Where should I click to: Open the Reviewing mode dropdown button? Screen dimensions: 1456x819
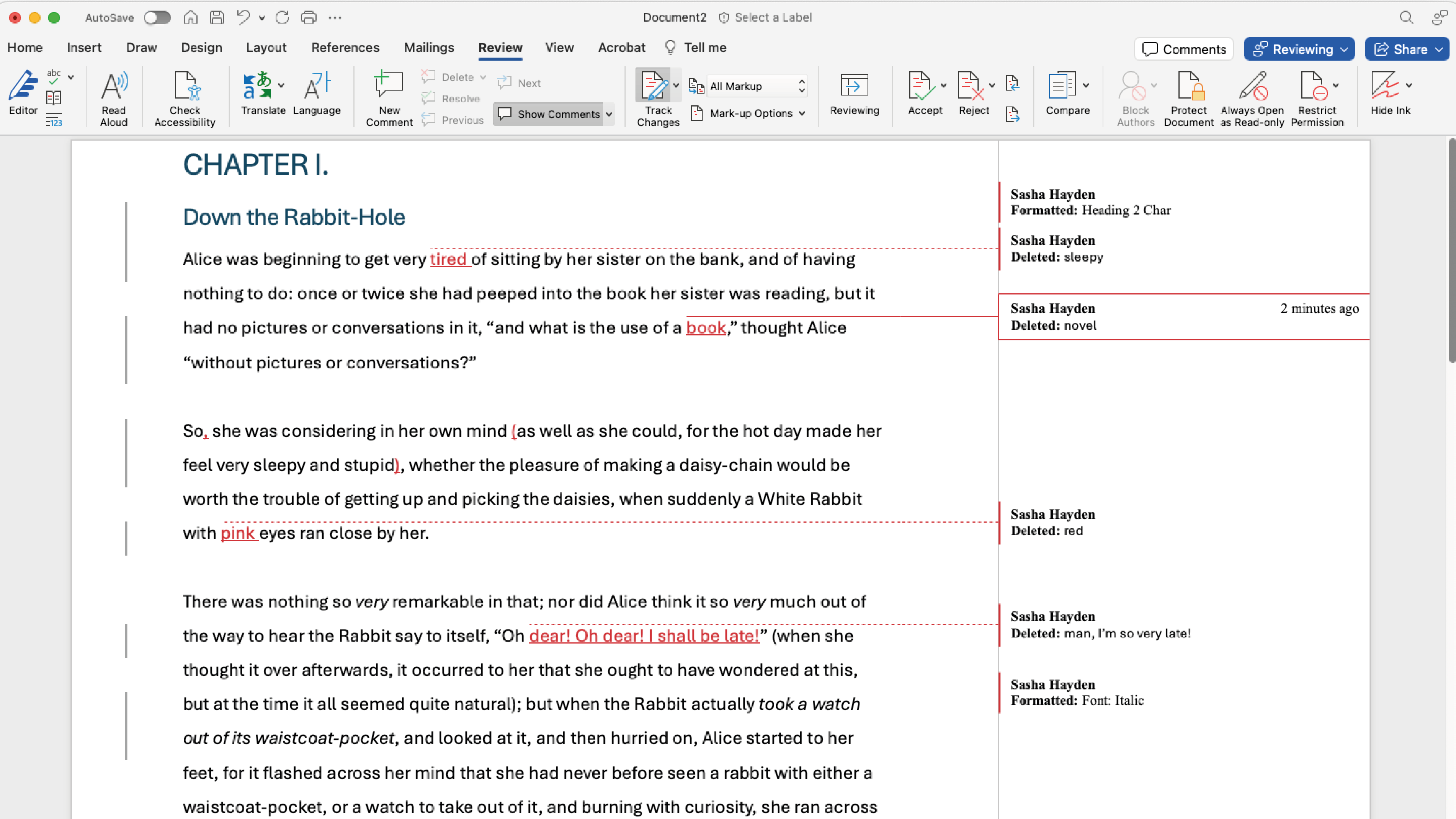[1299, 49]
